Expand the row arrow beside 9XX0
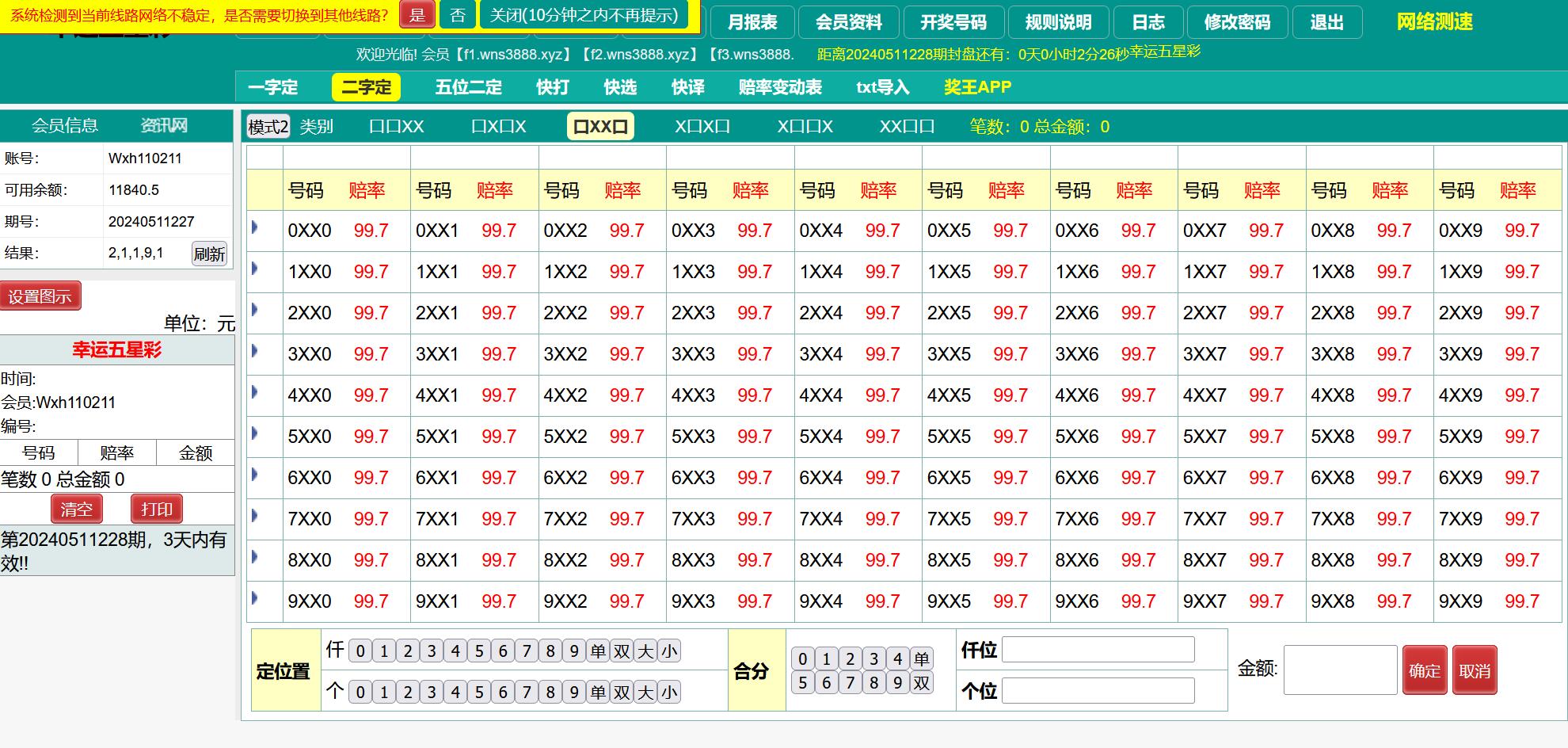 coord(255,598)
